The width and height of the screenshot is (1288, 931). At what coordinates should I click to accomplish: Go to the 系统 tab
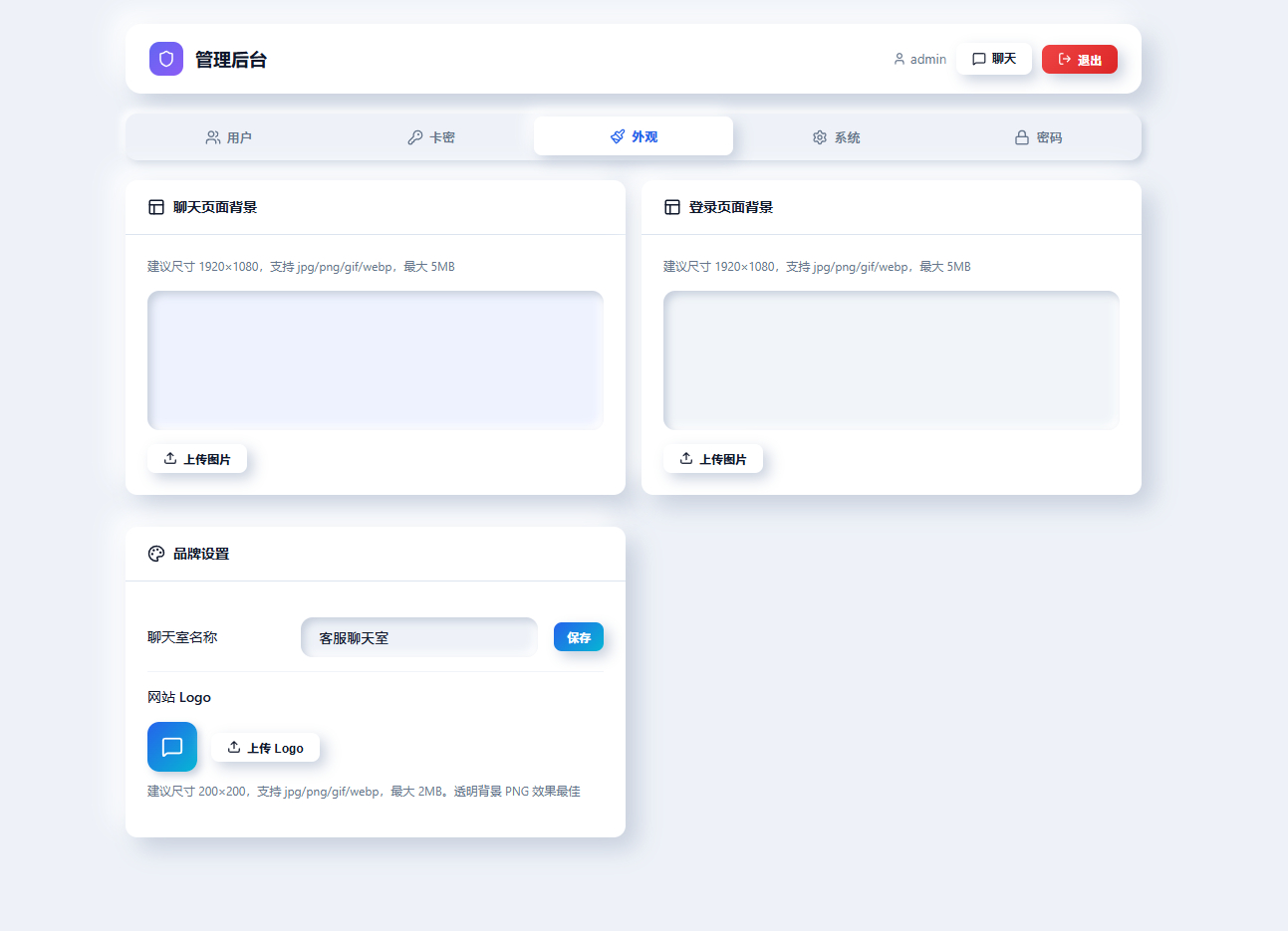(x=836, y=137)
